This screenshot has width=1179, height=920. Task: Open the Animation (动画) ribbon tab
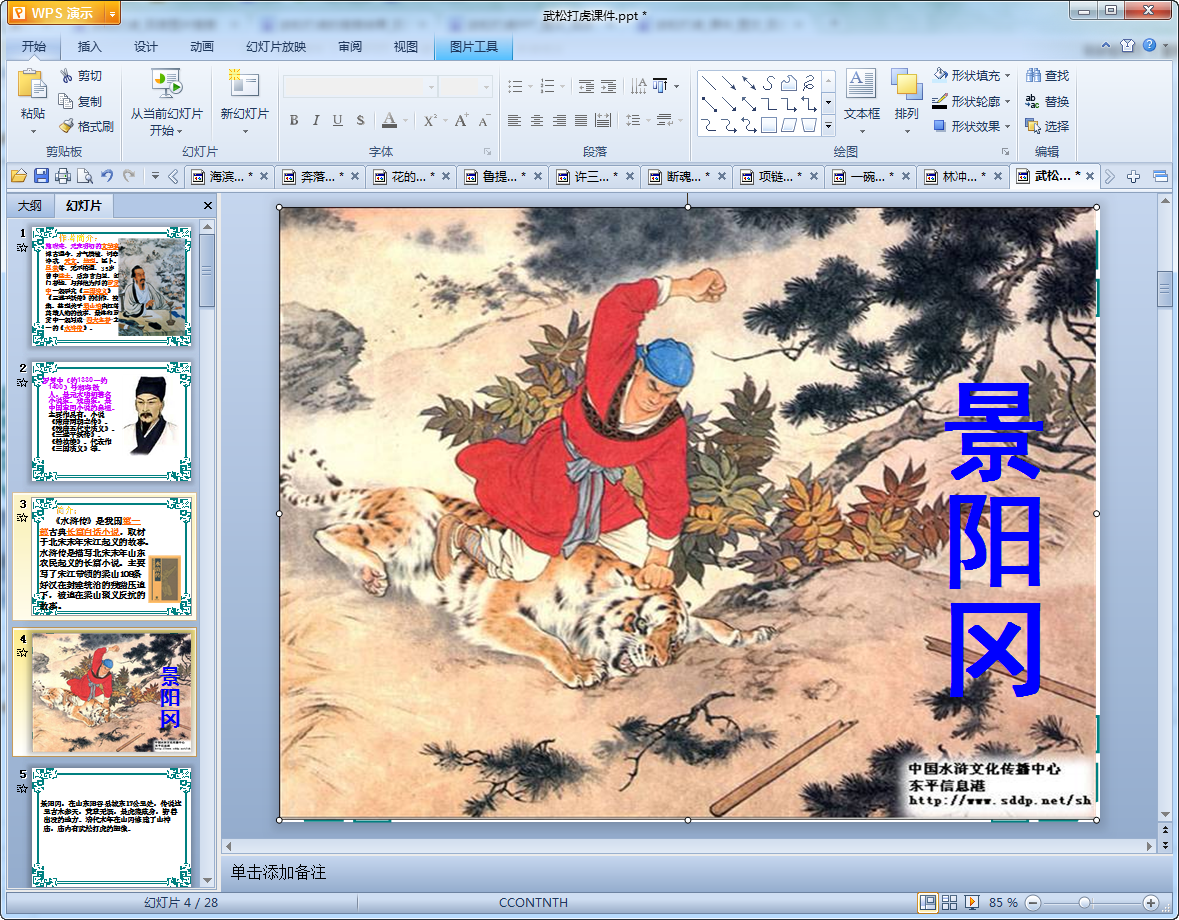(x=202, y=47)
